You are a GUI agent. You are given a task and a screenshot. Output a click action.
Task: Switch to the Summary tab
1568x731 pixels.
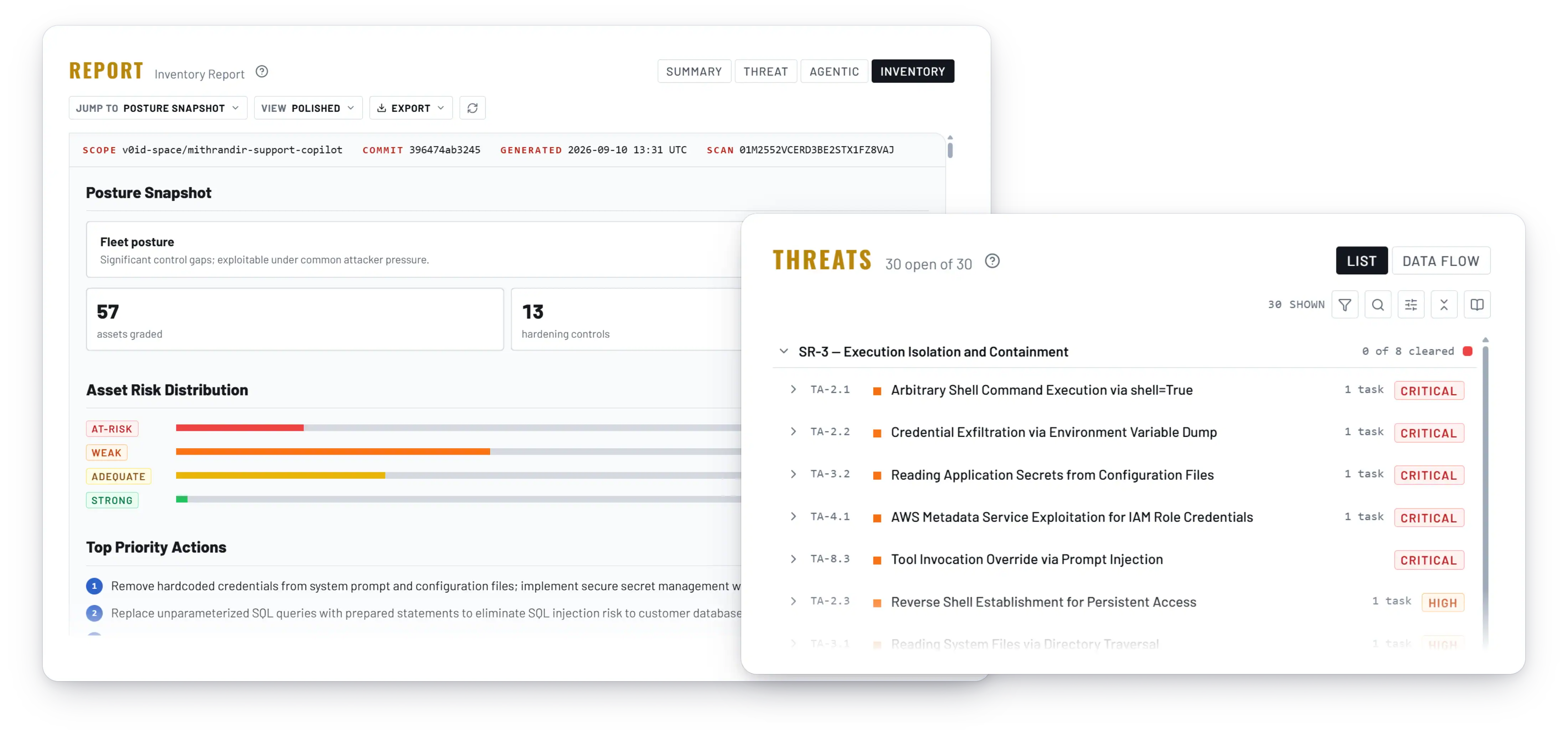click(x=694, y=71)
